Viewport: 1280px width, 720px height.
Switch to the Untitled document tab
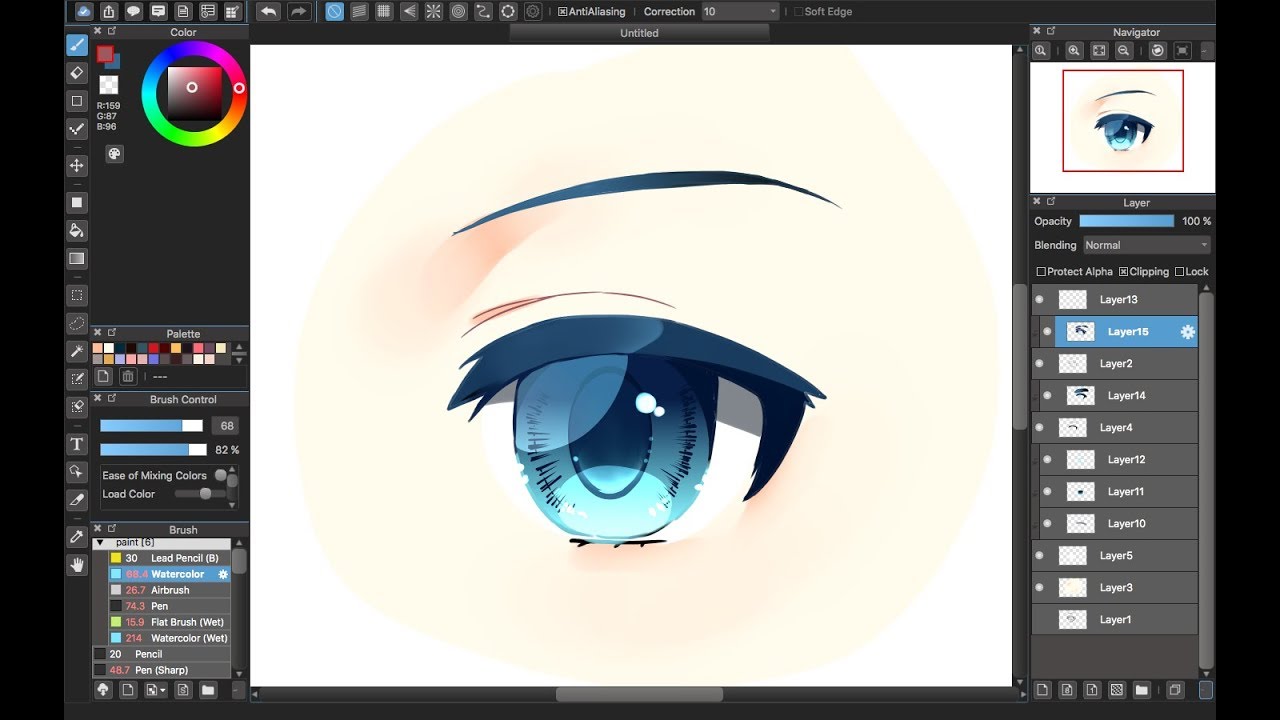pyautogui.click(x=639, y=33)
